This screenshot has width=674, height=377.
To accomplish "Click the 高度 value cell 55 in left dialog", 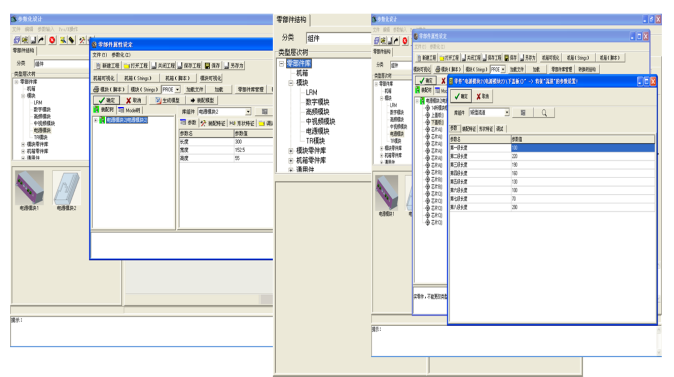I will 253,158.
